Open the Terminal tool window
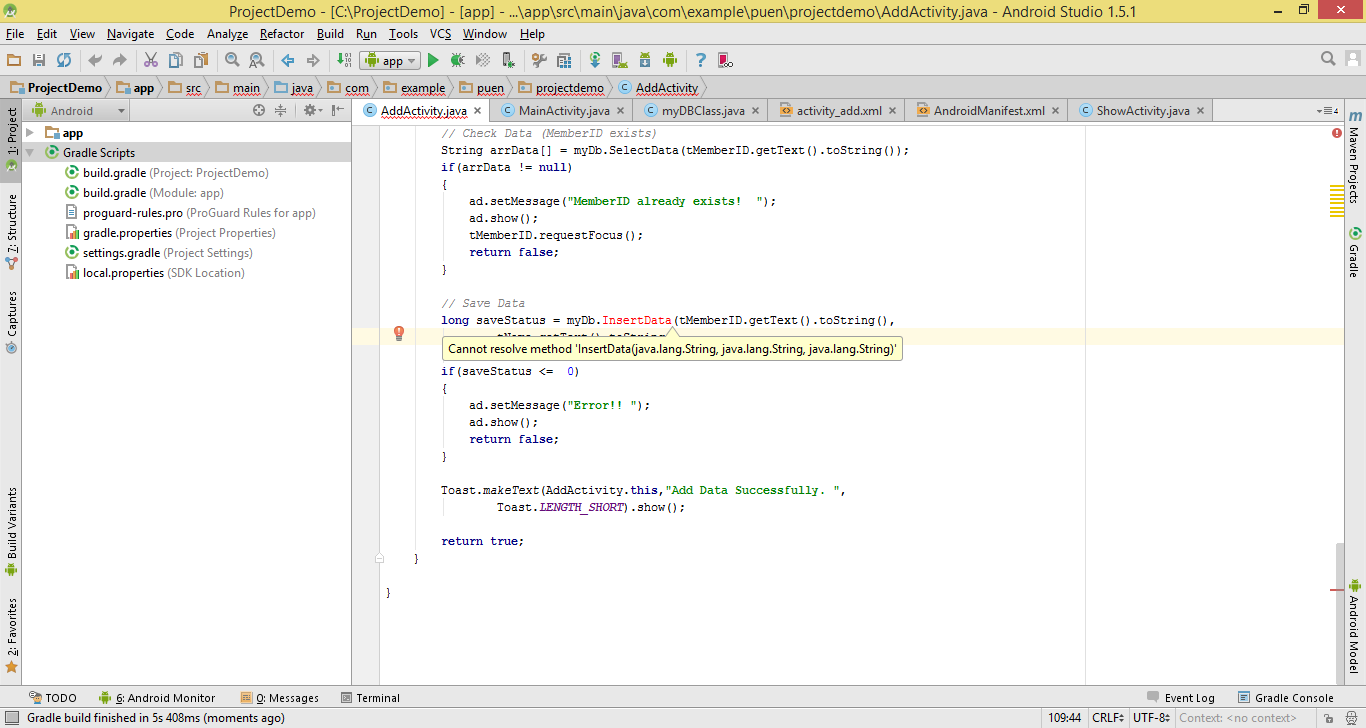 (x=371, y=698)
